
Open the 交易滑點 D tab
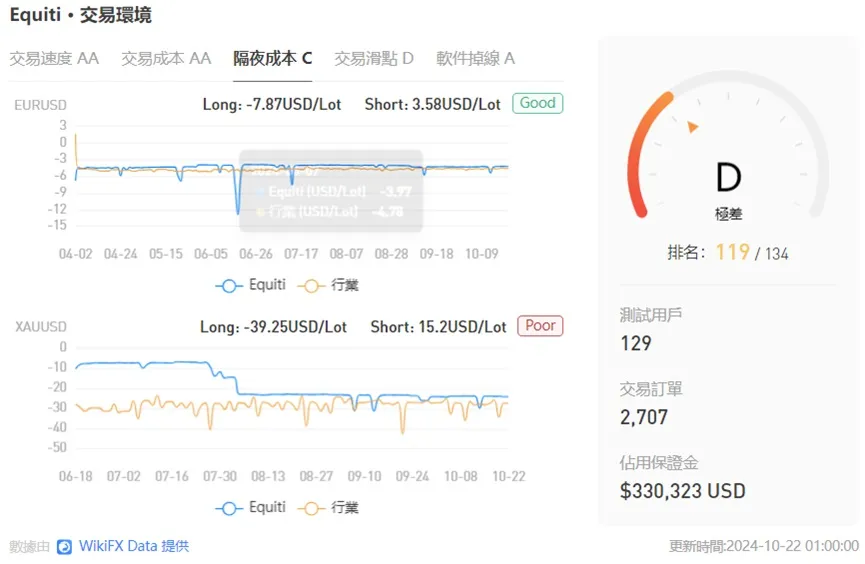(374, 58)
